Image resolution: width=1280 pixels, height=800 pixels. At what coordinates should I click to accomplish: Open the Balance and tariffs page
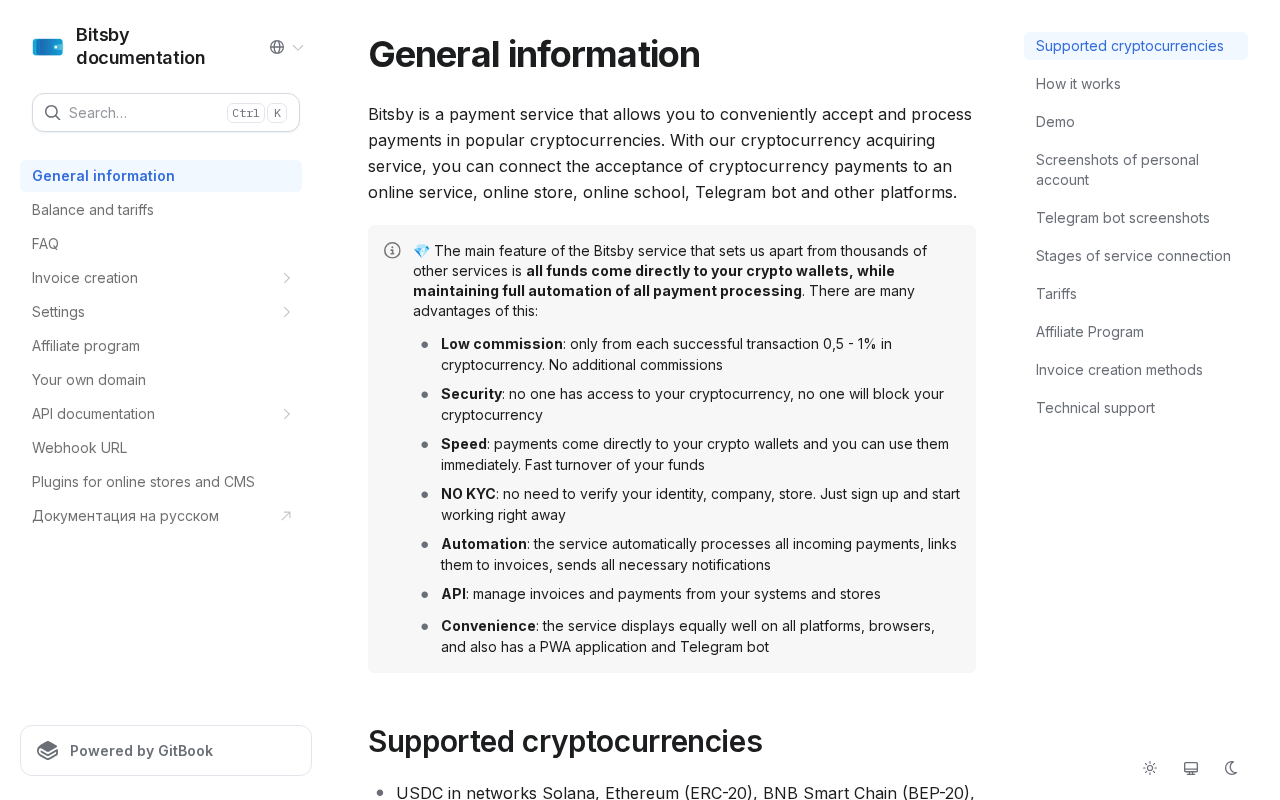[x=93, y=210]
